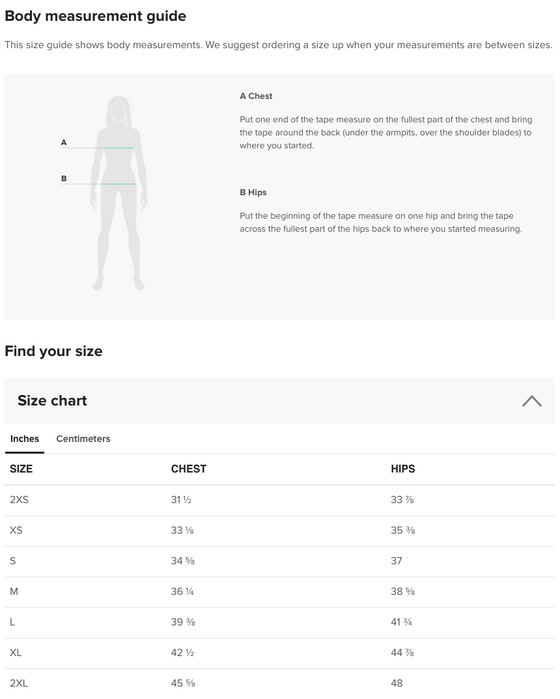
Task: Click the 2XL size label
Action: tap(19, 683)
